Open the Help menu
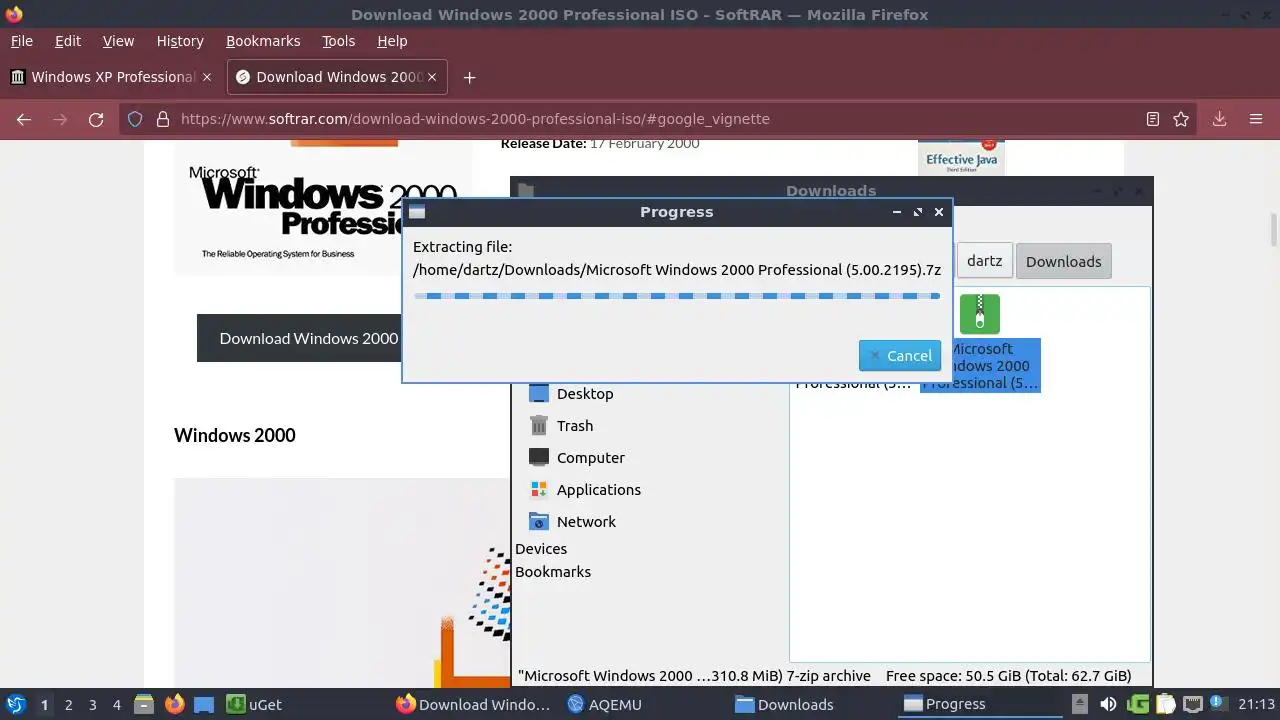The height and width of the screenshot is (720, 1280). coord(392,41)
